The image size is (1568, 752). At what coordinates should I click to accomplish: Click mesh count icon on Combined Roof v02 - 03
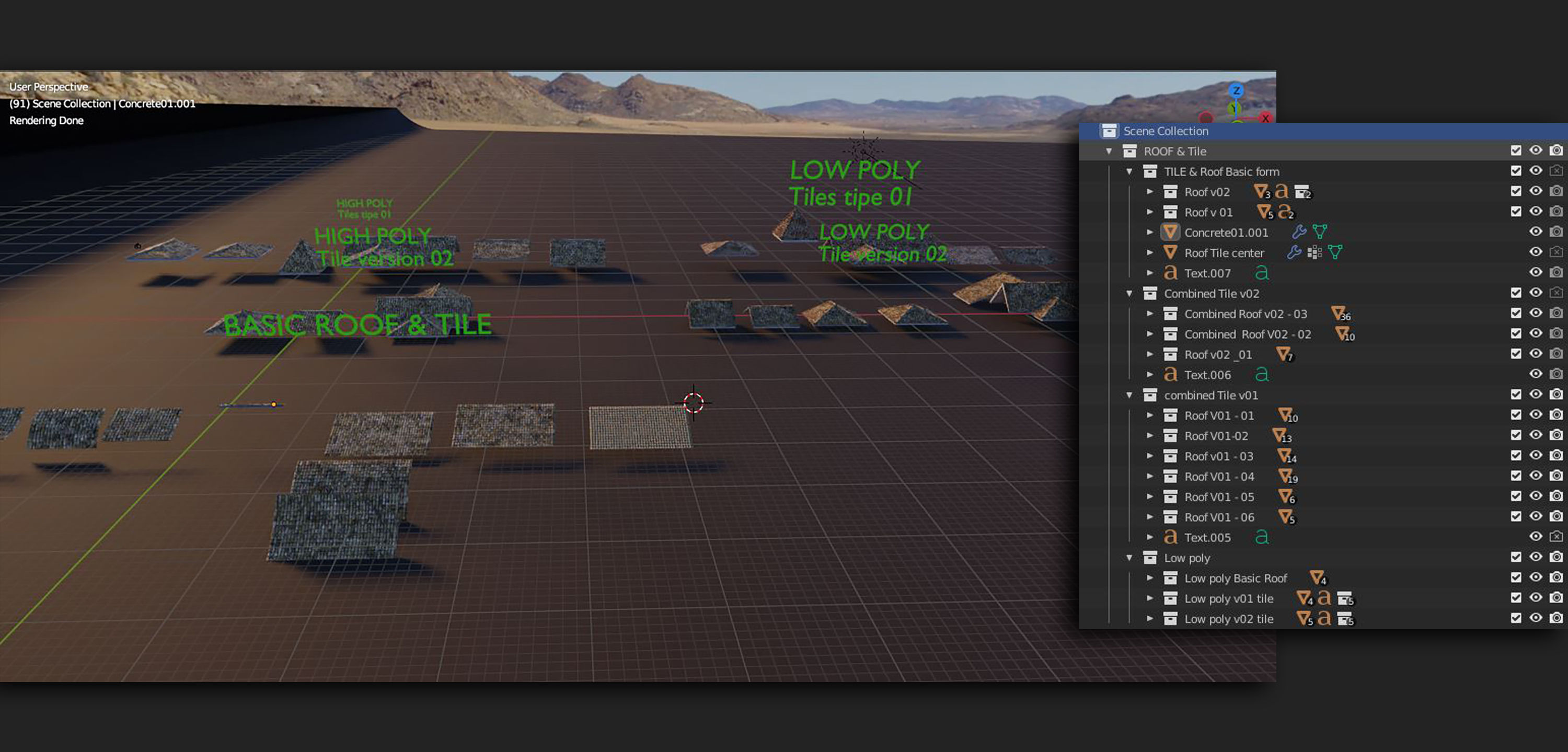pos(1341,314)
